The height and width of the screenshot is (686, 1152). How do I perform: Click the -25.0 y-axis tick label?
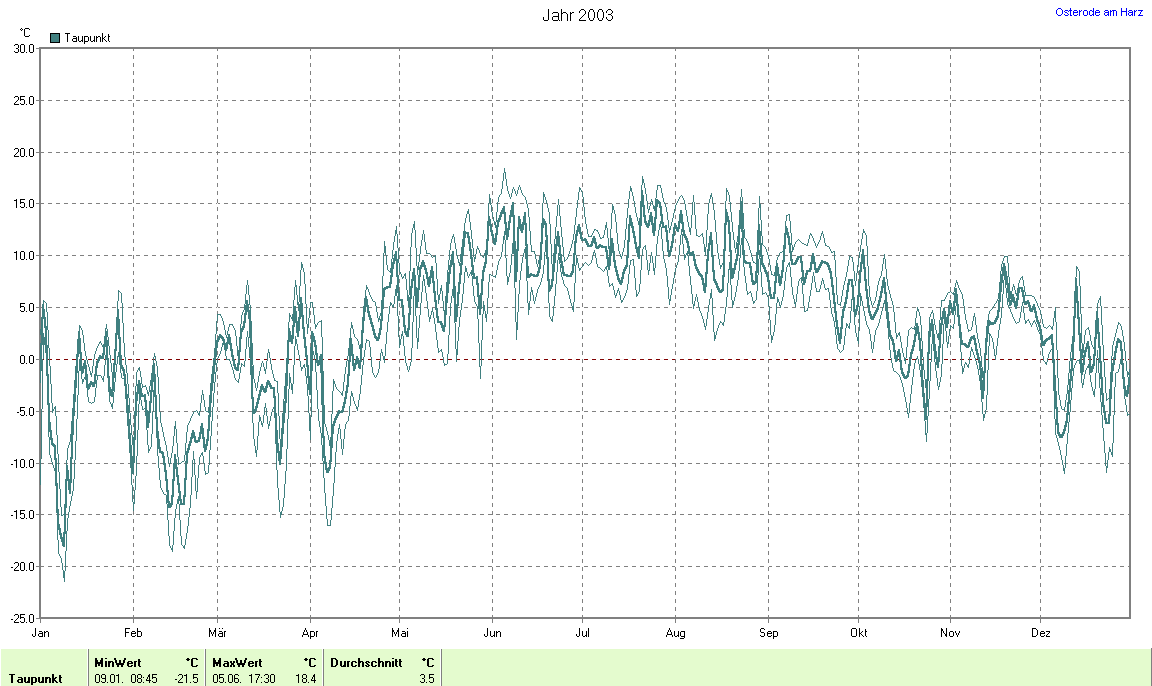coord(22,618)
